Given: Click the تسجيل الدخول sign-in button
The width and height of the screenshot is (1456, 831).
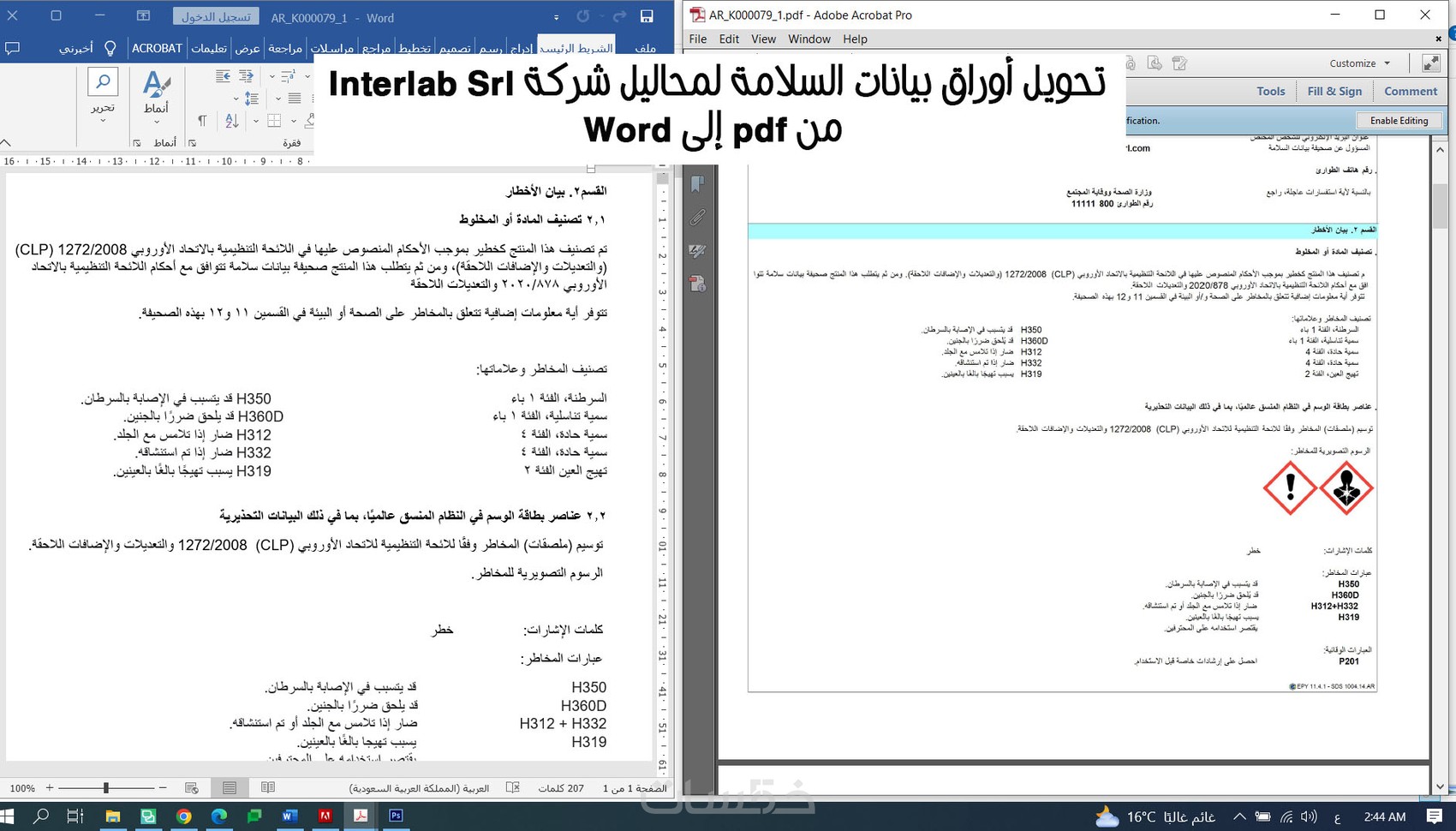Looking at the screenshot, I should point(216,17).
